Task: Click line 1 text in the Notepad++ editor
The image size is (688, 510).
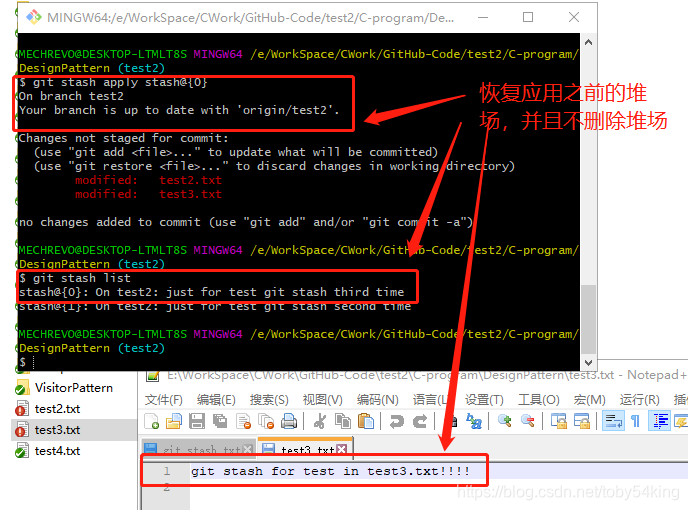Action: tap(330, 471)
